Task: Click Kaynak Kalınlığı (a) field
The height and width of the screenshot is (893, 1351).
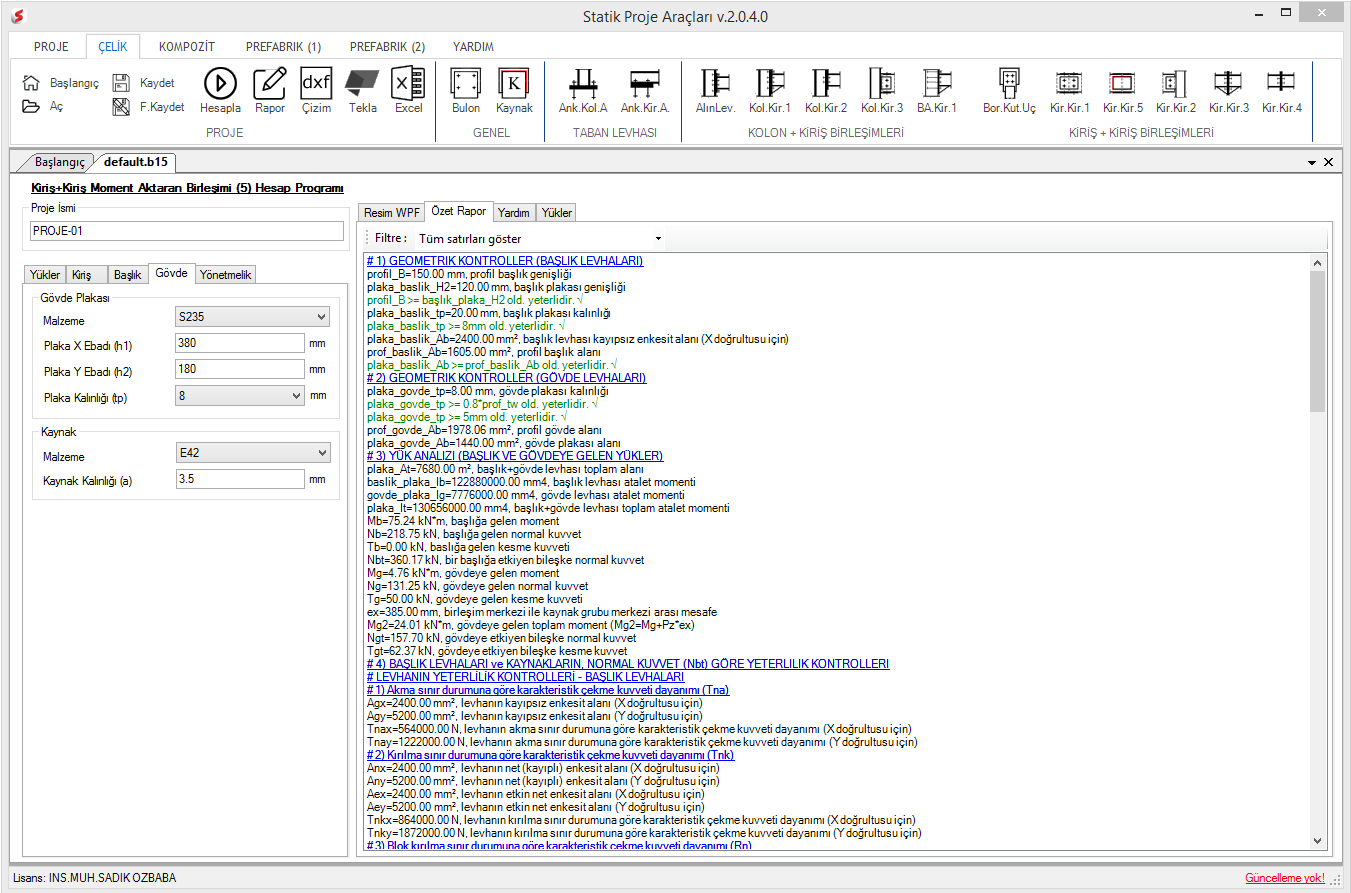Action: (x=238, y=479)
